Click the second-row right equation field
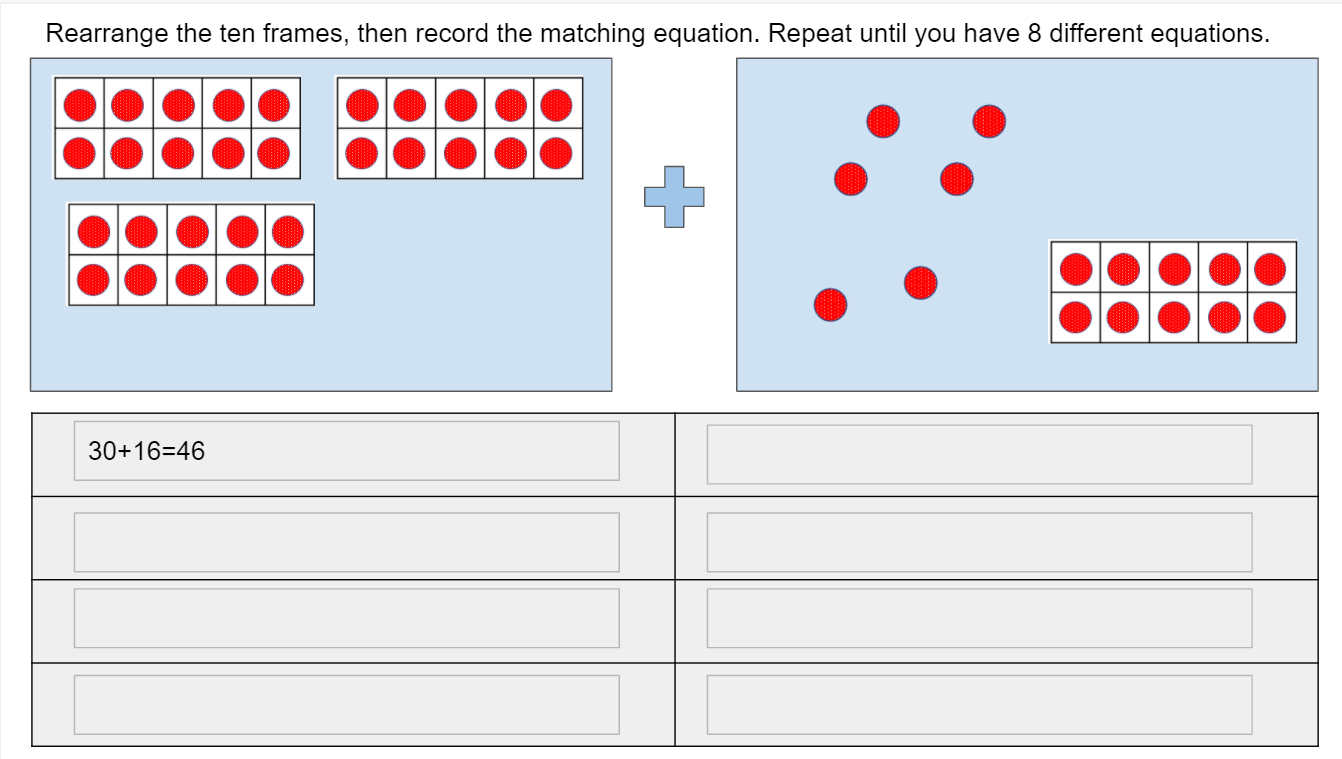Image resolution: width=1342 pixels, height=759 pixels. pos(979,542)
